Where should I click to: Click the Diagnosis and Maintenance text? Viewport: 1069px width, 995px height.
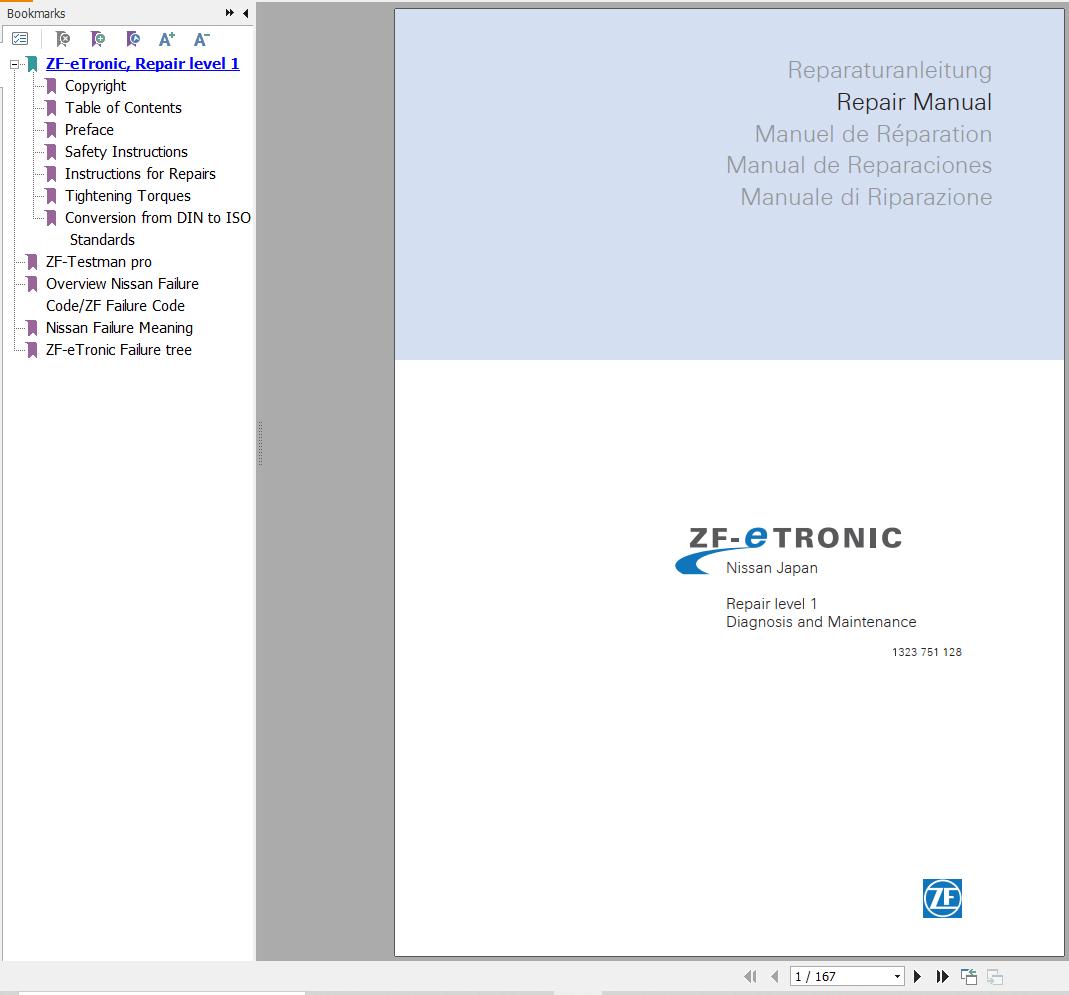(x=821, y=622)
